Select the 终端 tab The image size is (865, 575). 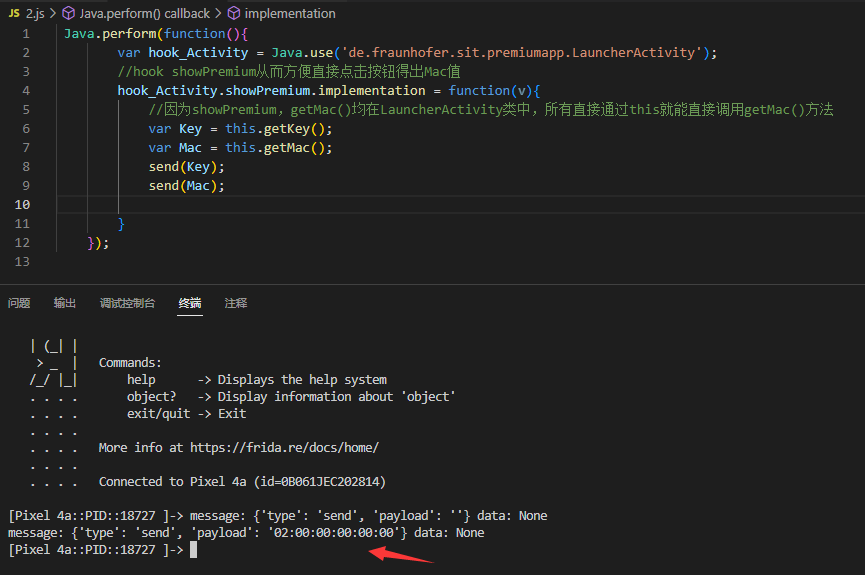click(190, 303)
